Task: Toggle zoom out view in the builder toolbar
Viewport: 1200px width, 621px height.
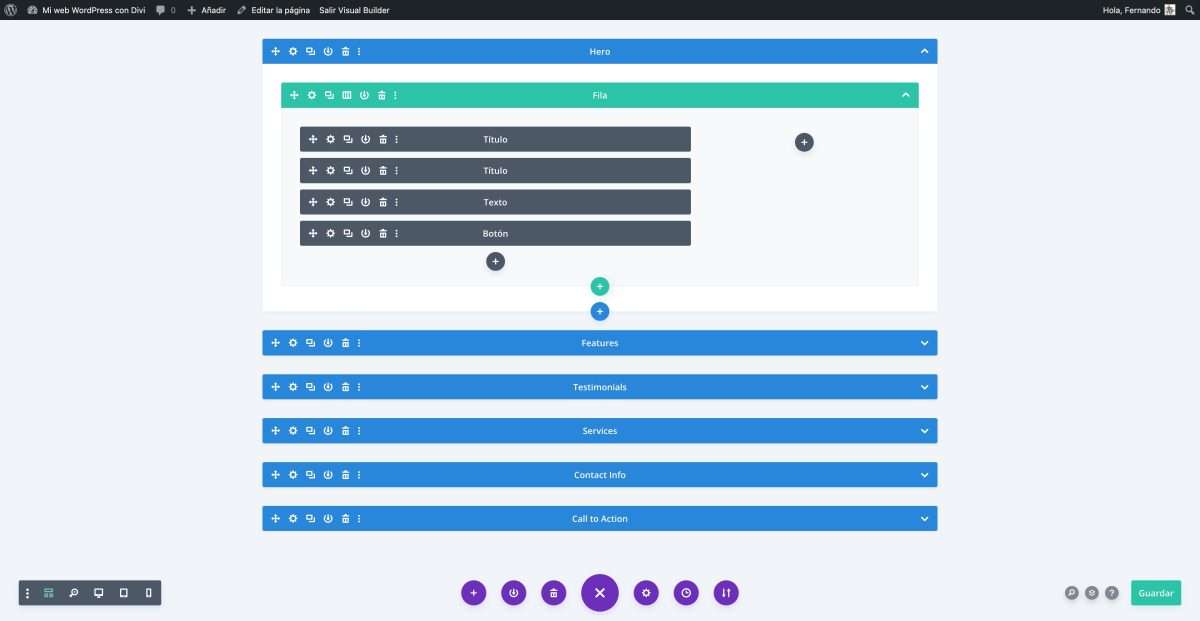Action: point(72,592)
